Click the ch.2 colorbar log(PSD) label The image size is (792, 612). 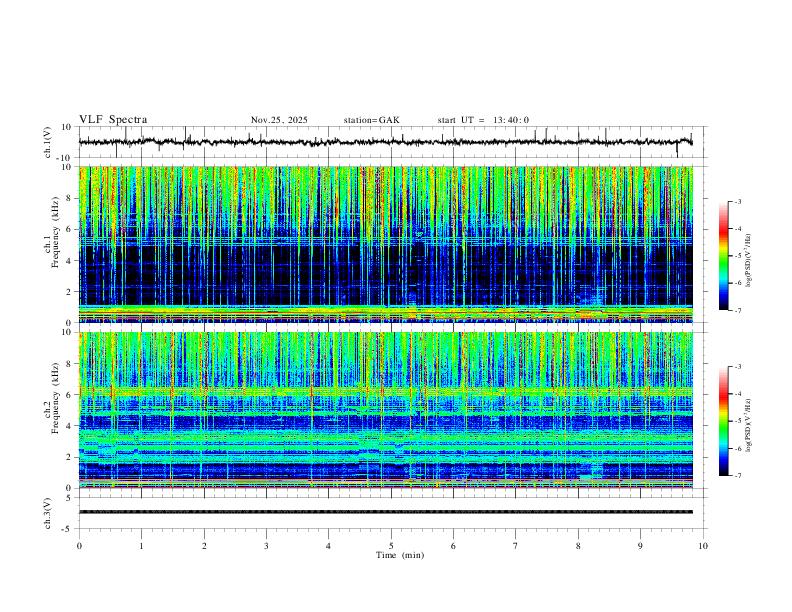[x=748, y=425]
